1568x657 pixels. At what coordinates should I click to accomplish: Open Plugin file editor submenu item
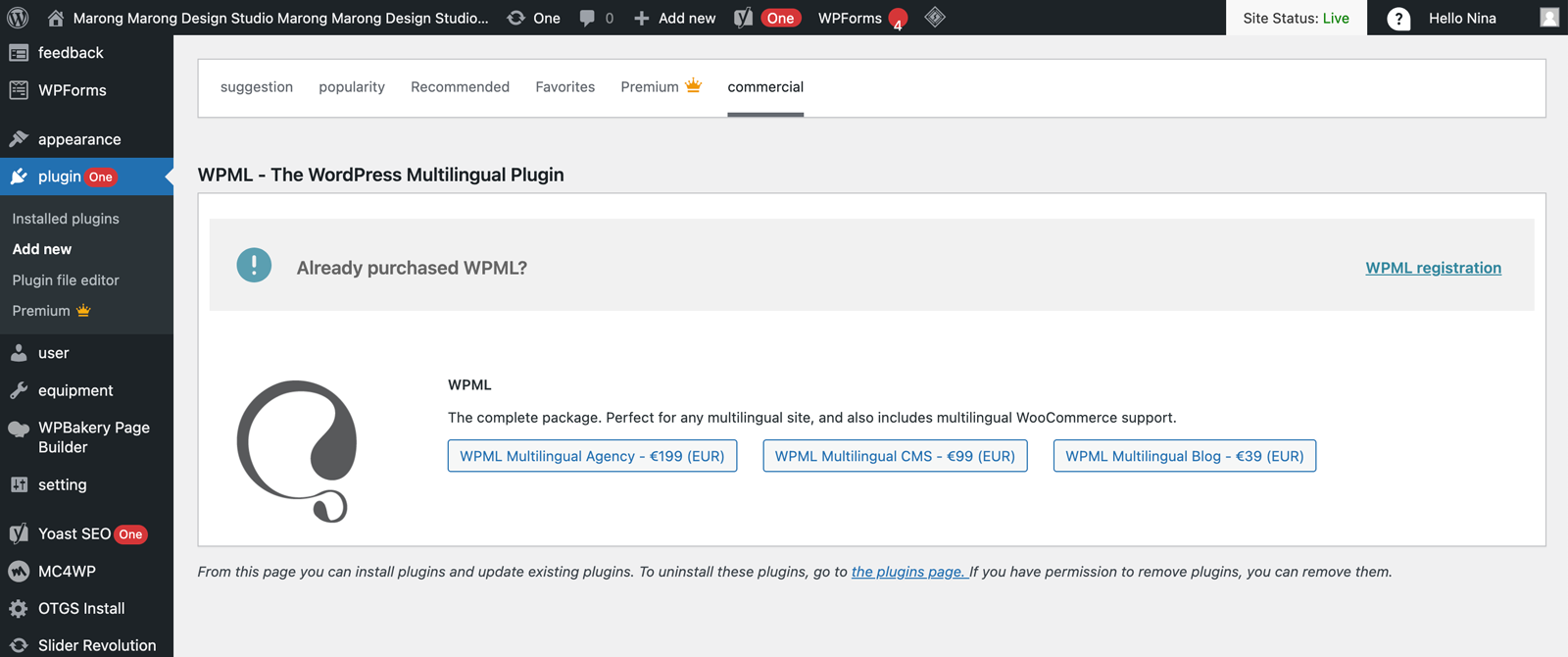pos(66,280)
